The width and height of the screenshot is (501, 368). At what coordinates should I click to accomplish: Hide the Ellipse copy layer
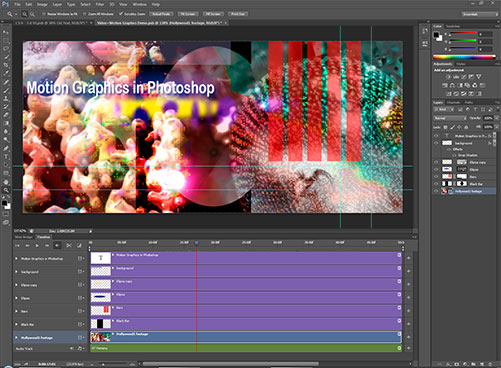(x=436, y=162)
